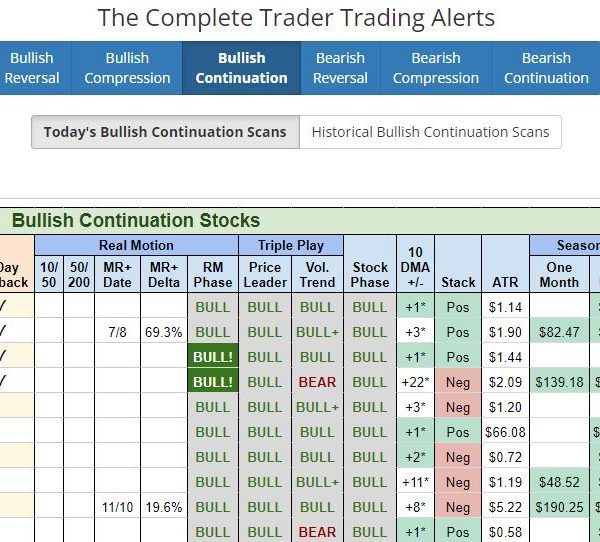The width and height of the screenshot is (600, 542).
Task: Click the Vol. Trend column header
Action: click(317, 274)
